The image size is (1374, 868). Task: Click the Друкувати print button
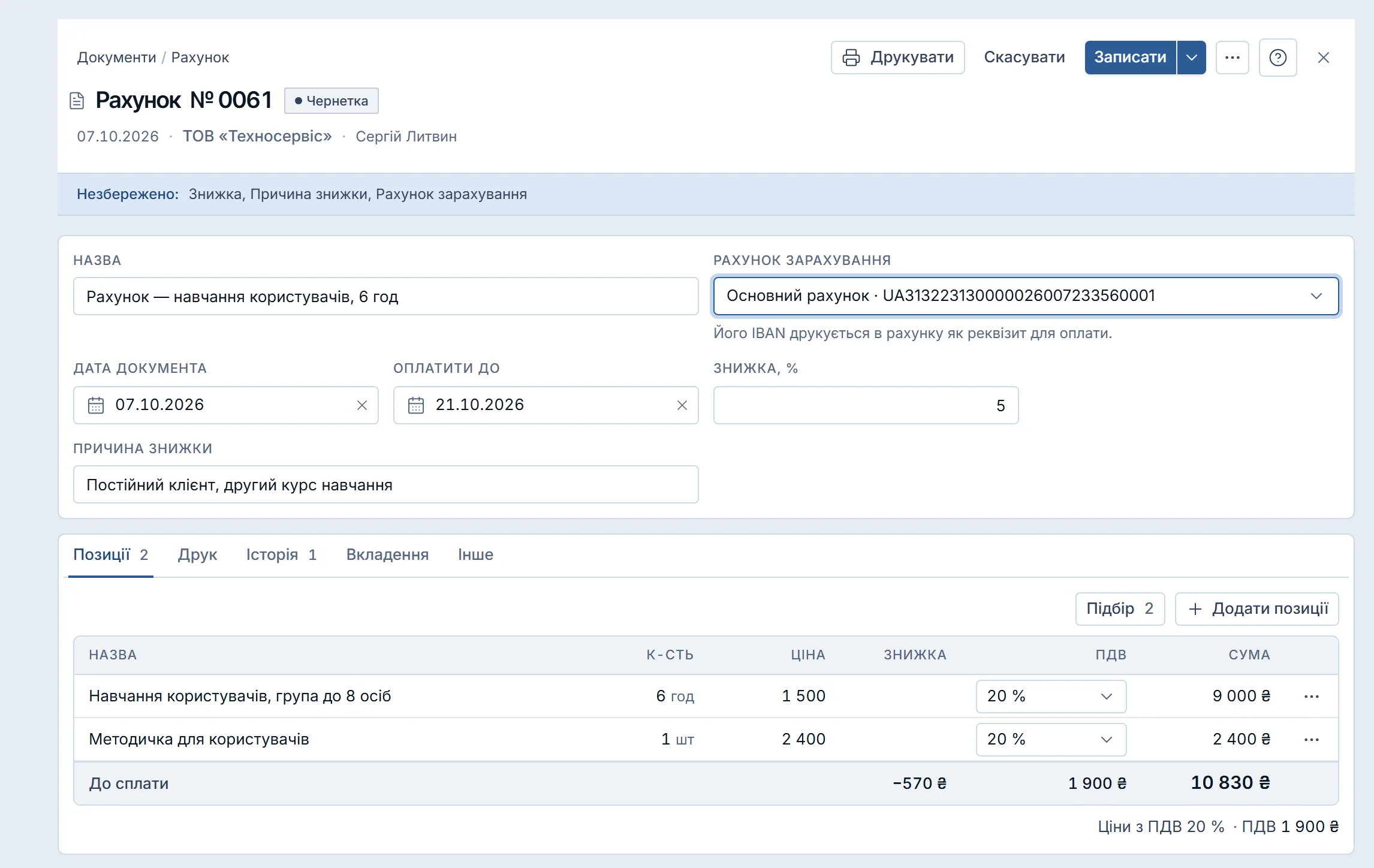pyautogui.click(x=897, y=58)
